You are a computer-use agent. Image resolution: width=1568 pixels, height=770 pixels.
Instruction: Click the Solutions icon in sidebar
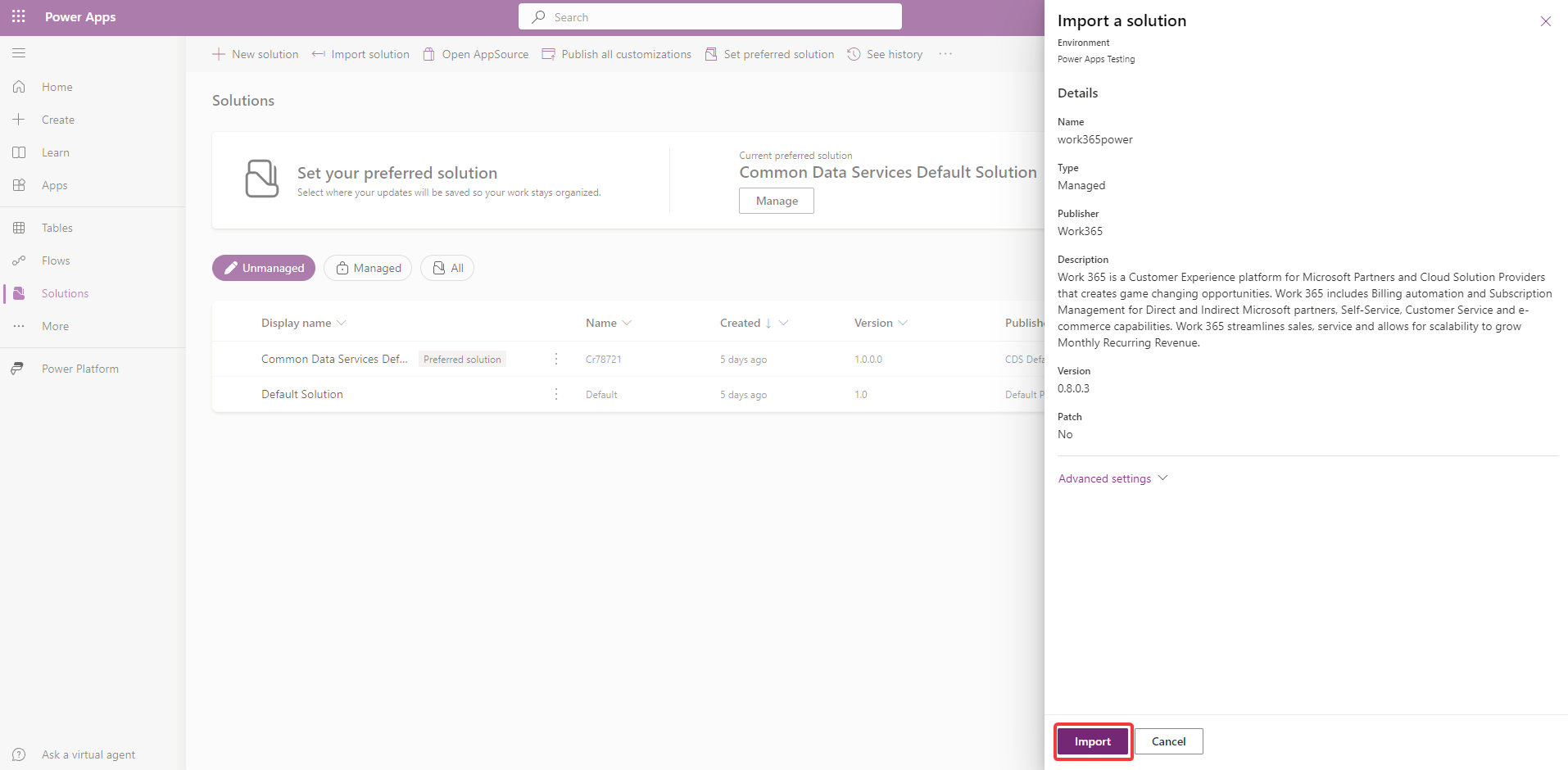pos(19,293)
